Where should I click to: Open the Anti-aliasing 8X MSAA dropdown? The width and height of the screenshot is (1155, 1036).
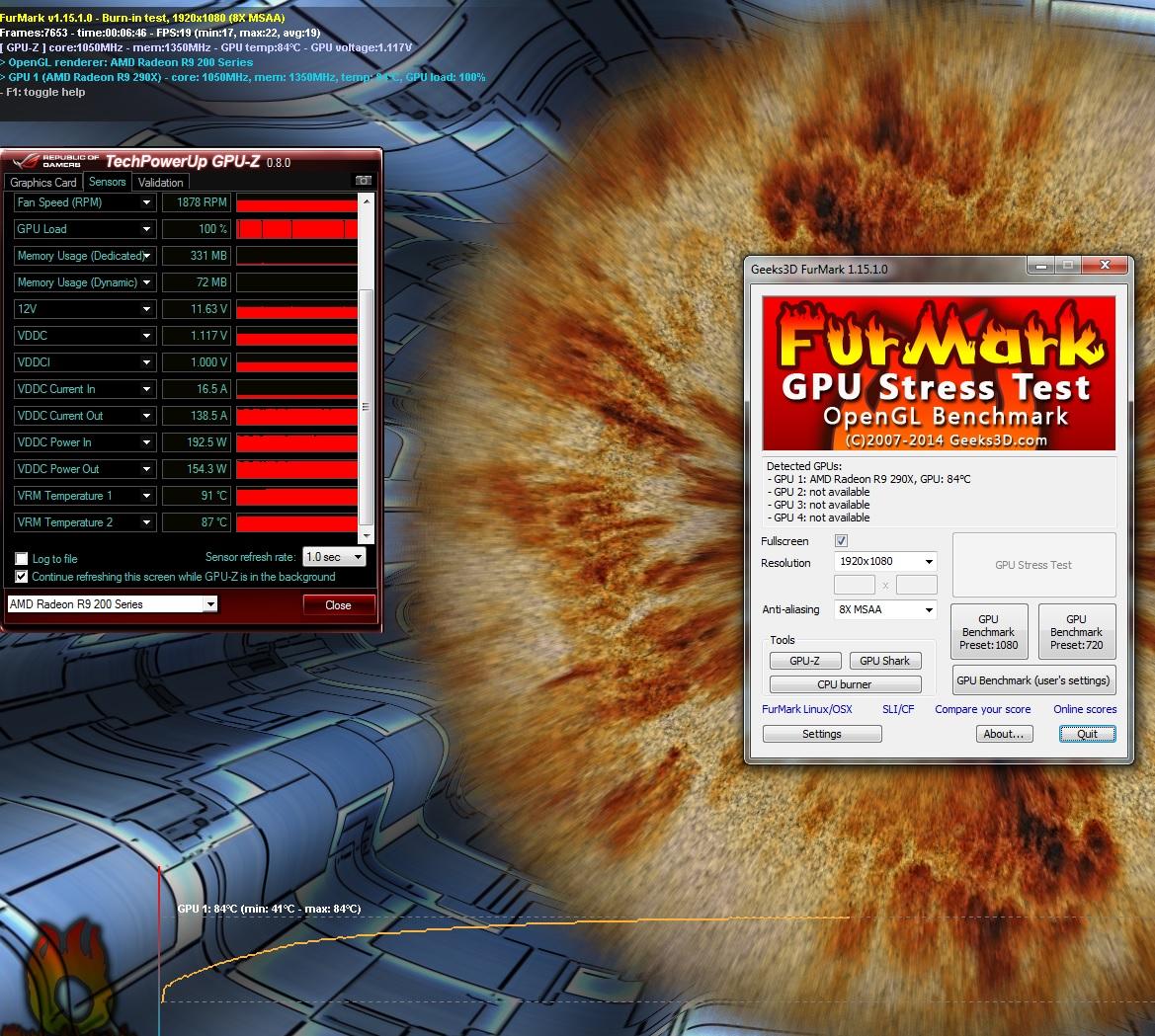[884, 609]
